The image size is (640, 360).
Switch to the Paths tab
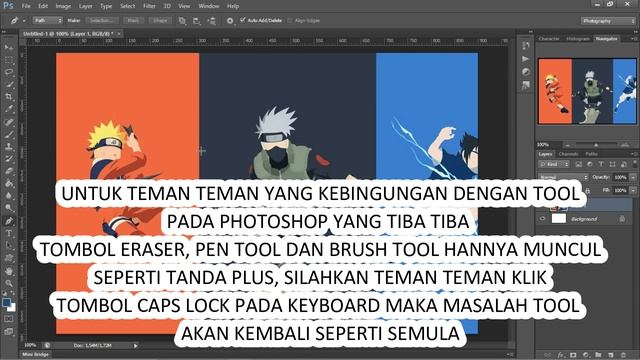tap(591, 154)
